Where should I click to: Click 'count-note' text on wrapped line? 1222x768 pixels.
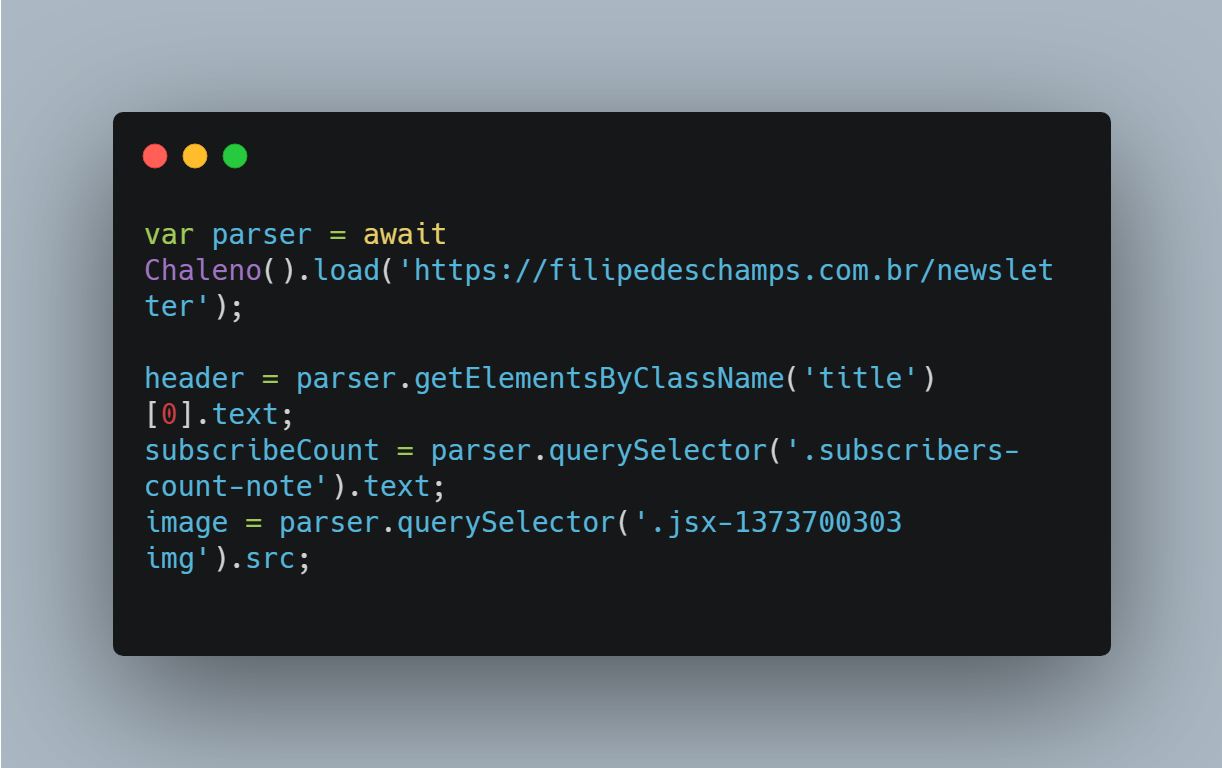coord(229,487)
